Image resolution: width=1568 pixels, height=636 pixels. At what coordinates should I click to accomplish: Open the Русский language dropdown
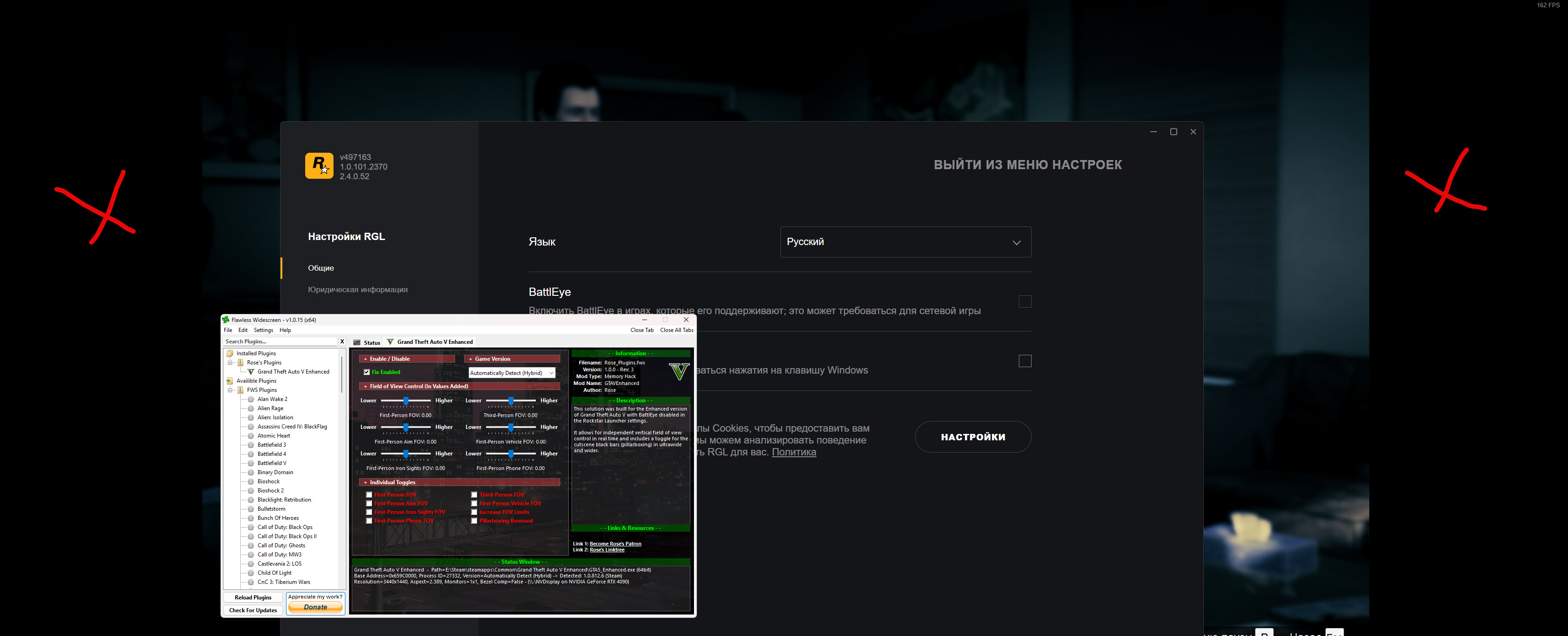pyautogui.click(x=905, y=242)
